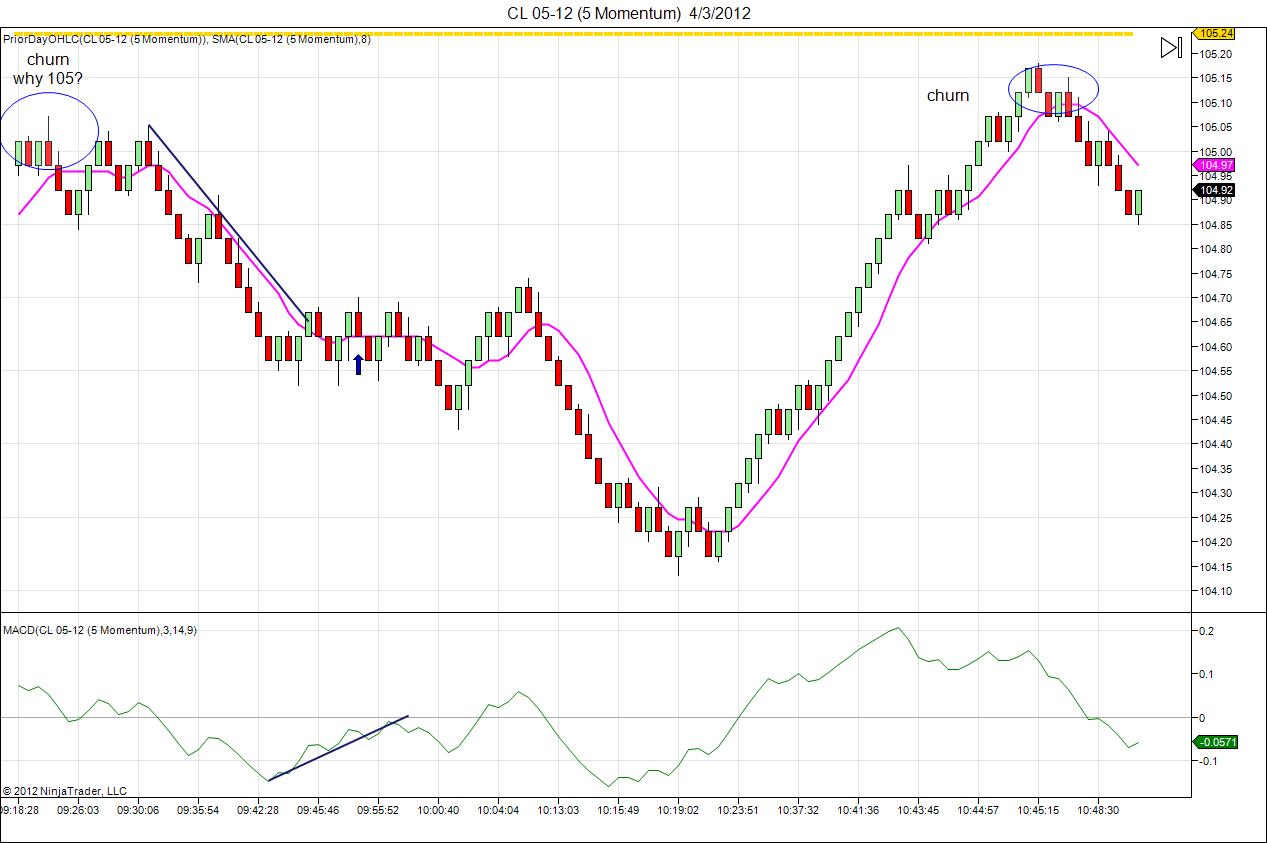
Task: Click the © 2012 NinjaTrader, LLC text
Action: (65, 791)
